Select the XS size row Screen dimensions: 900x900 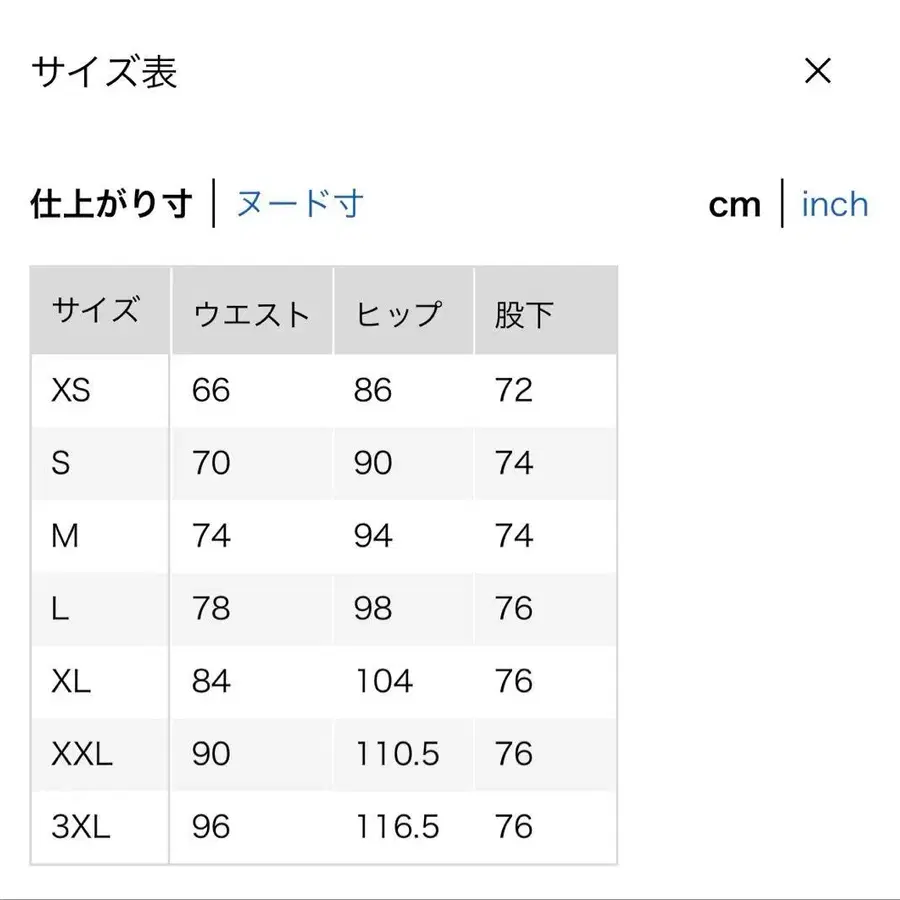click(100, 390)
